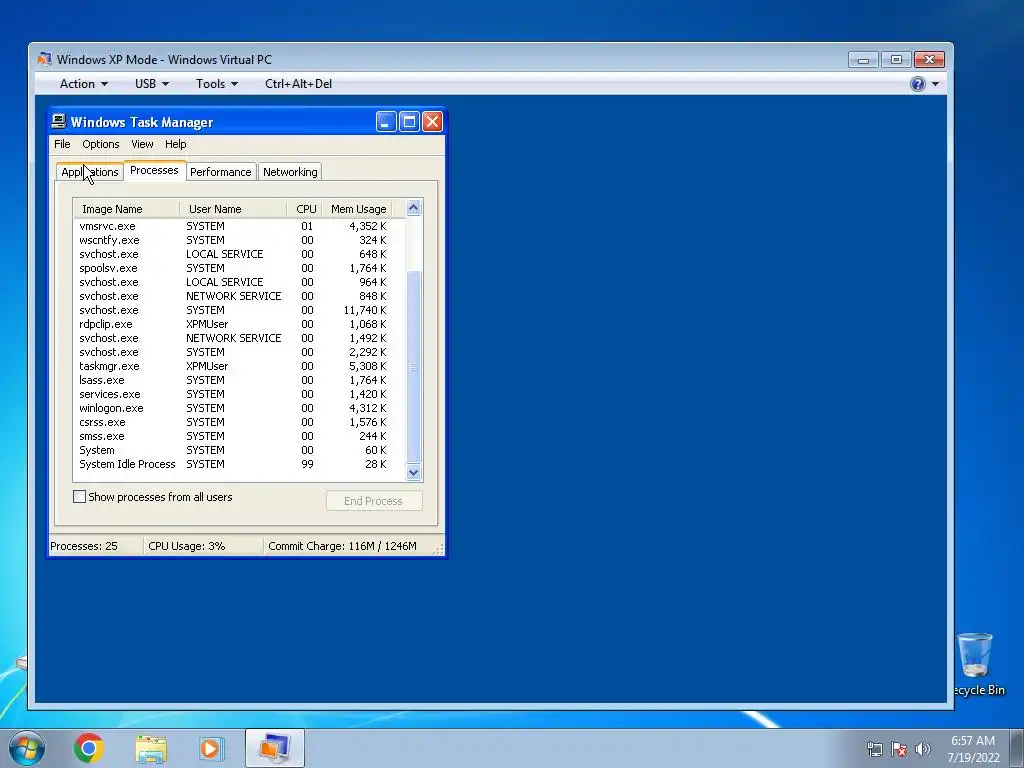Open Action Center flag tray icon

[899, 748]
